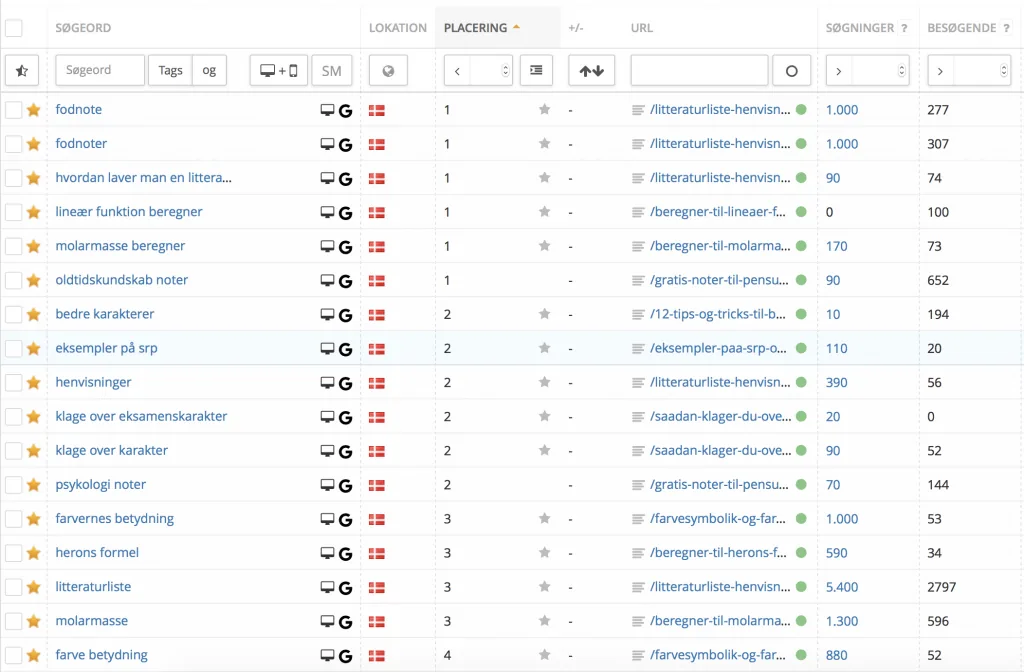Toggle the gold star for oldtidskundskab noter
The width and height of the screenshot is (1024, 672).
pyautogui.click(x=34, y=280)
